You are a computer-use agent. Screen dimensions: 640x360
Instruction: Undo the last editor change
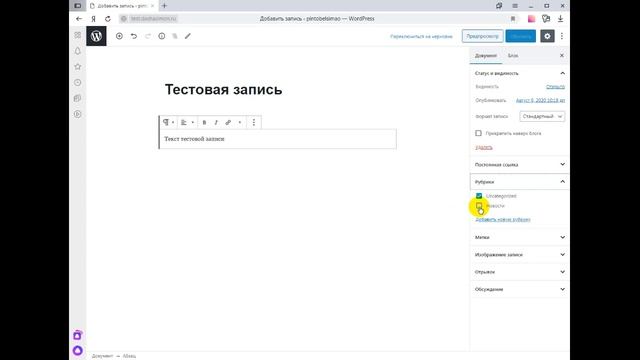tap(133, 36)
